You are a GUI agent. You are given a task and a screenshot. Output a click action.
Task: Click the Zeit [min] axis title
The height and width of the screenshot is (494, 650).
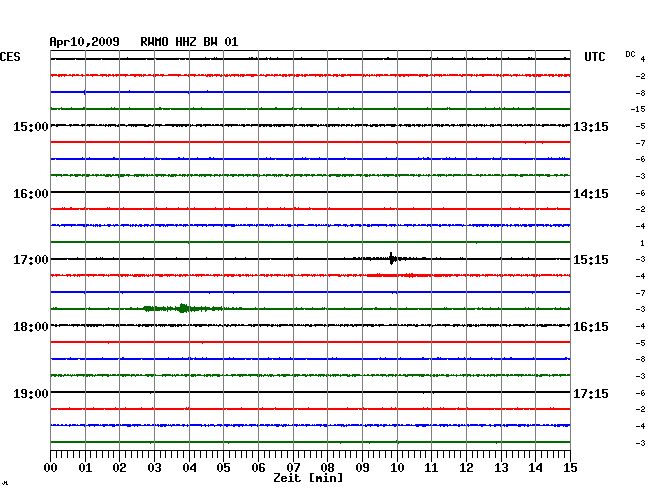(308, 478)
